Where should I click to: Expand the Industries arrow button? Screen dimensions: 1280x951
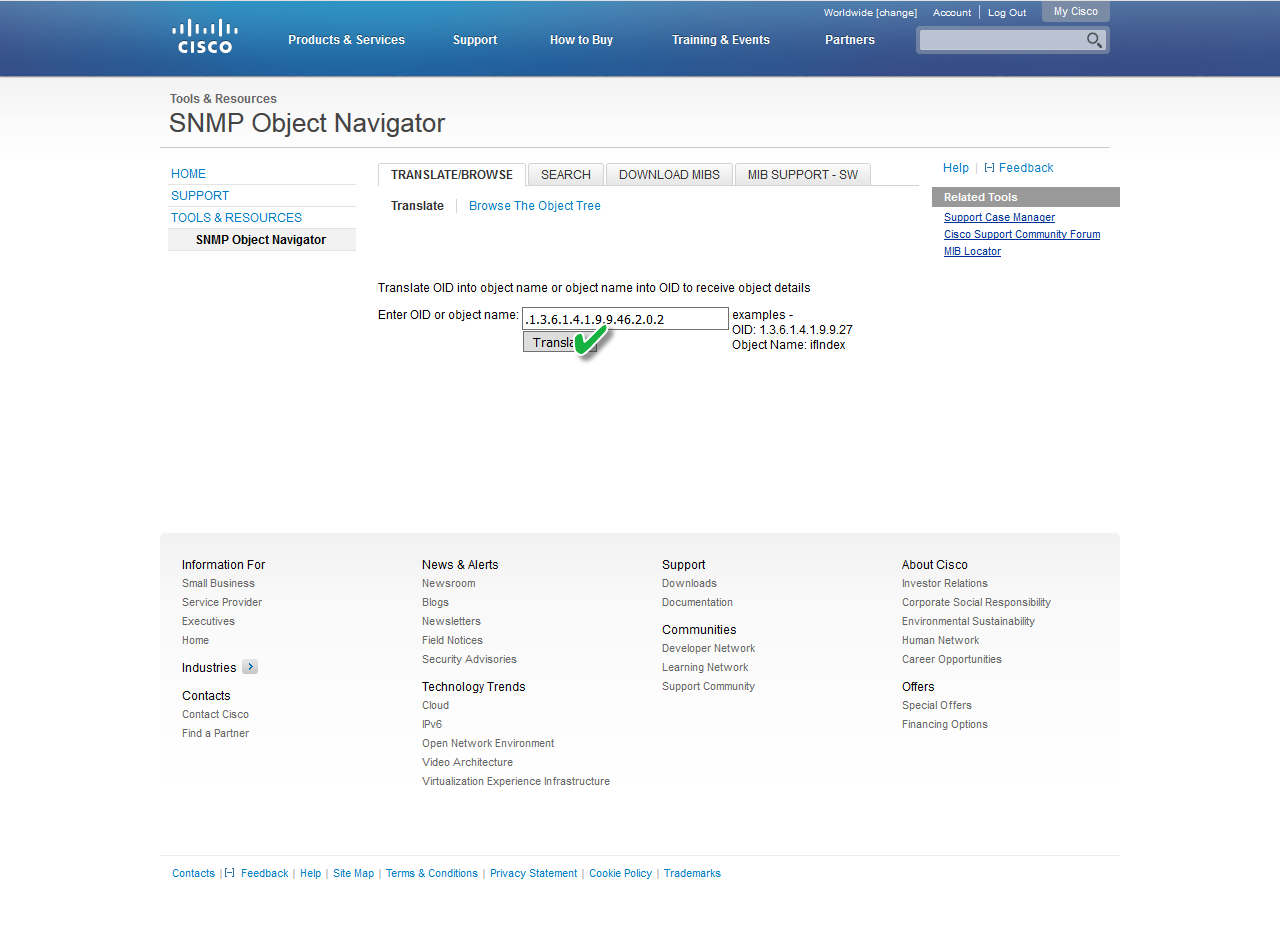point(250,667)
